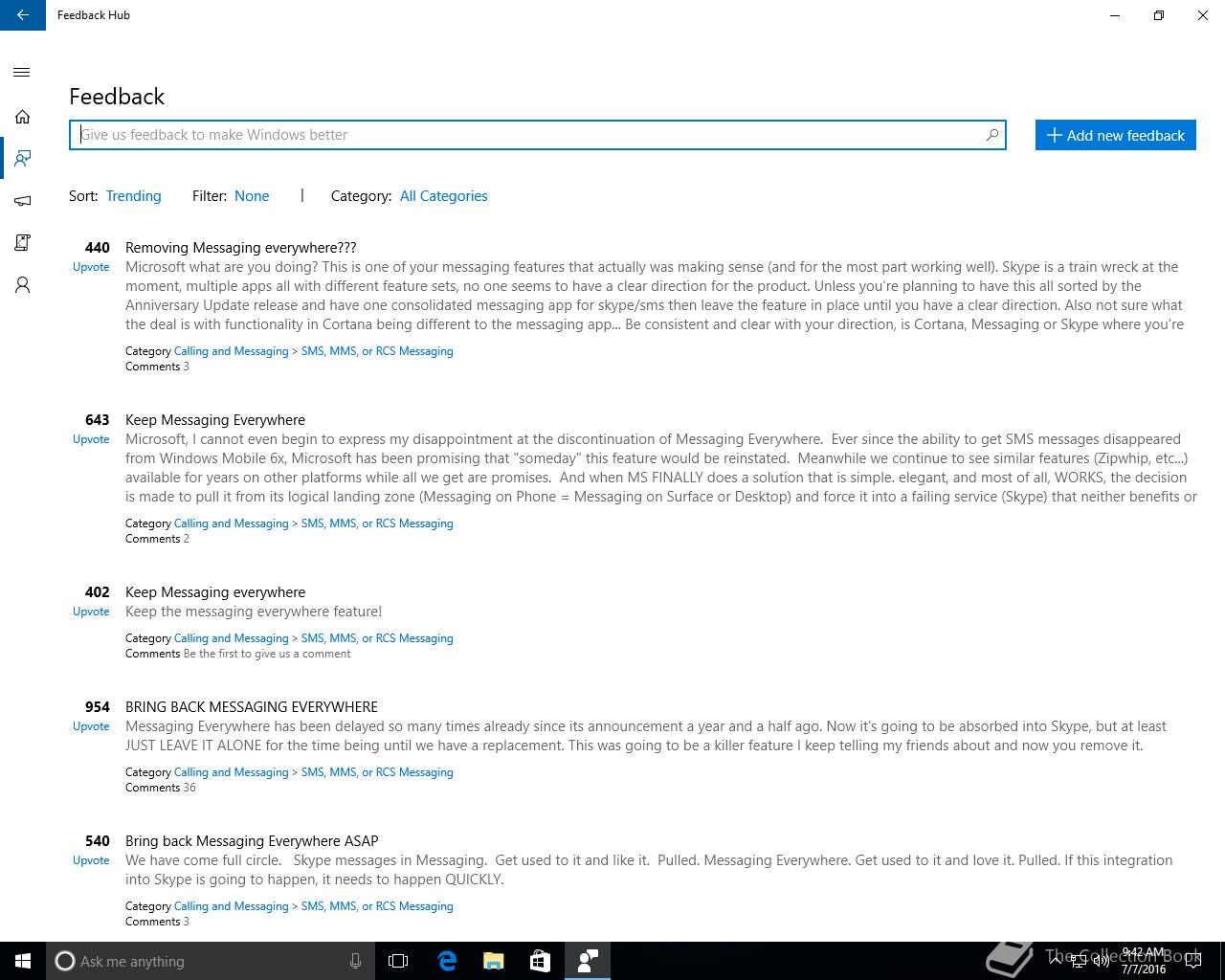Viewport: 1225px width, 980px height.
Task: Open Announcements megaphone icon in sidebar
Action: (x=22, y=201)
